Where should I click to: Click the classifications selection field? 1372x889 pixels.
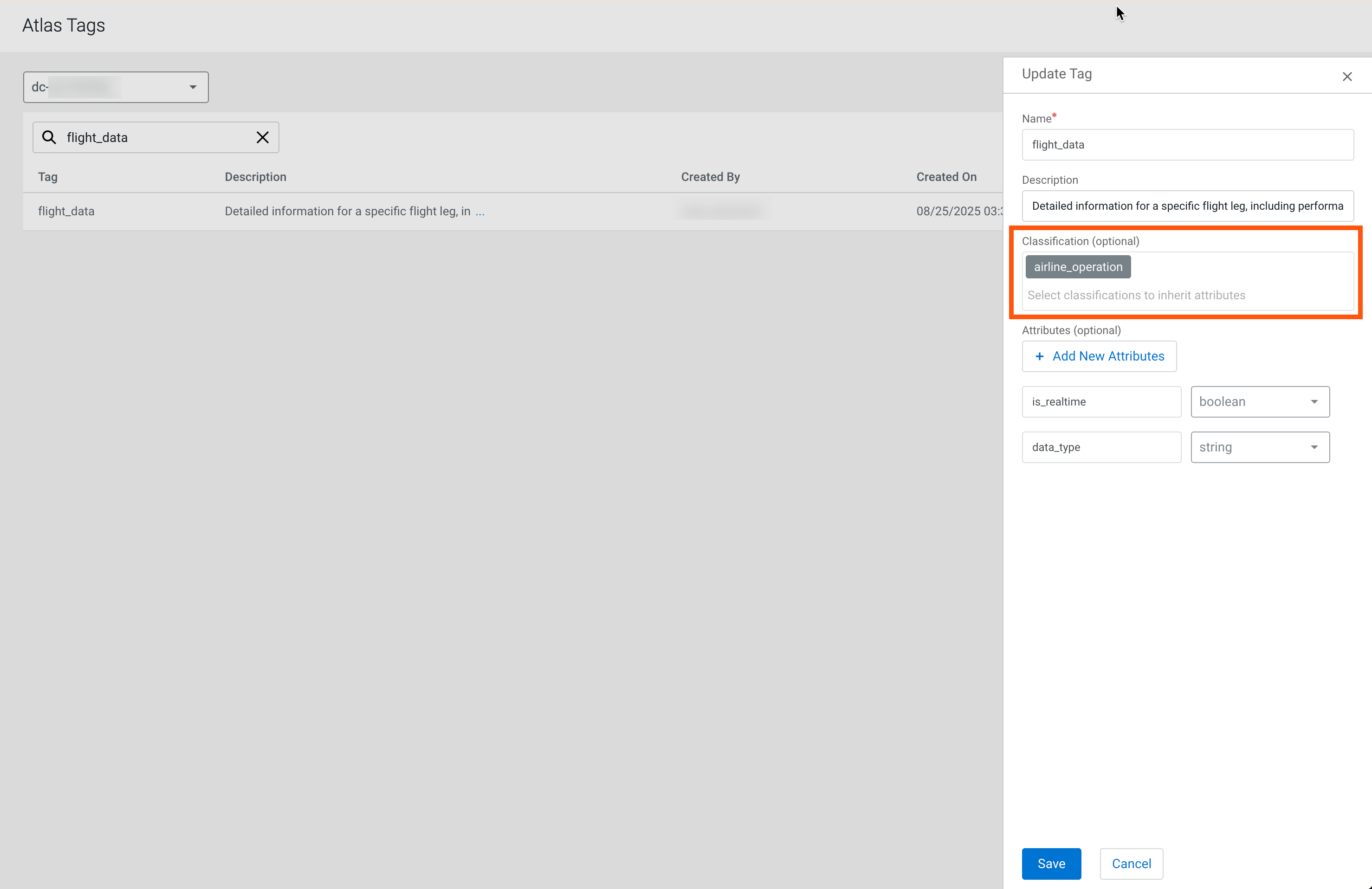(x=1187, y=295)
